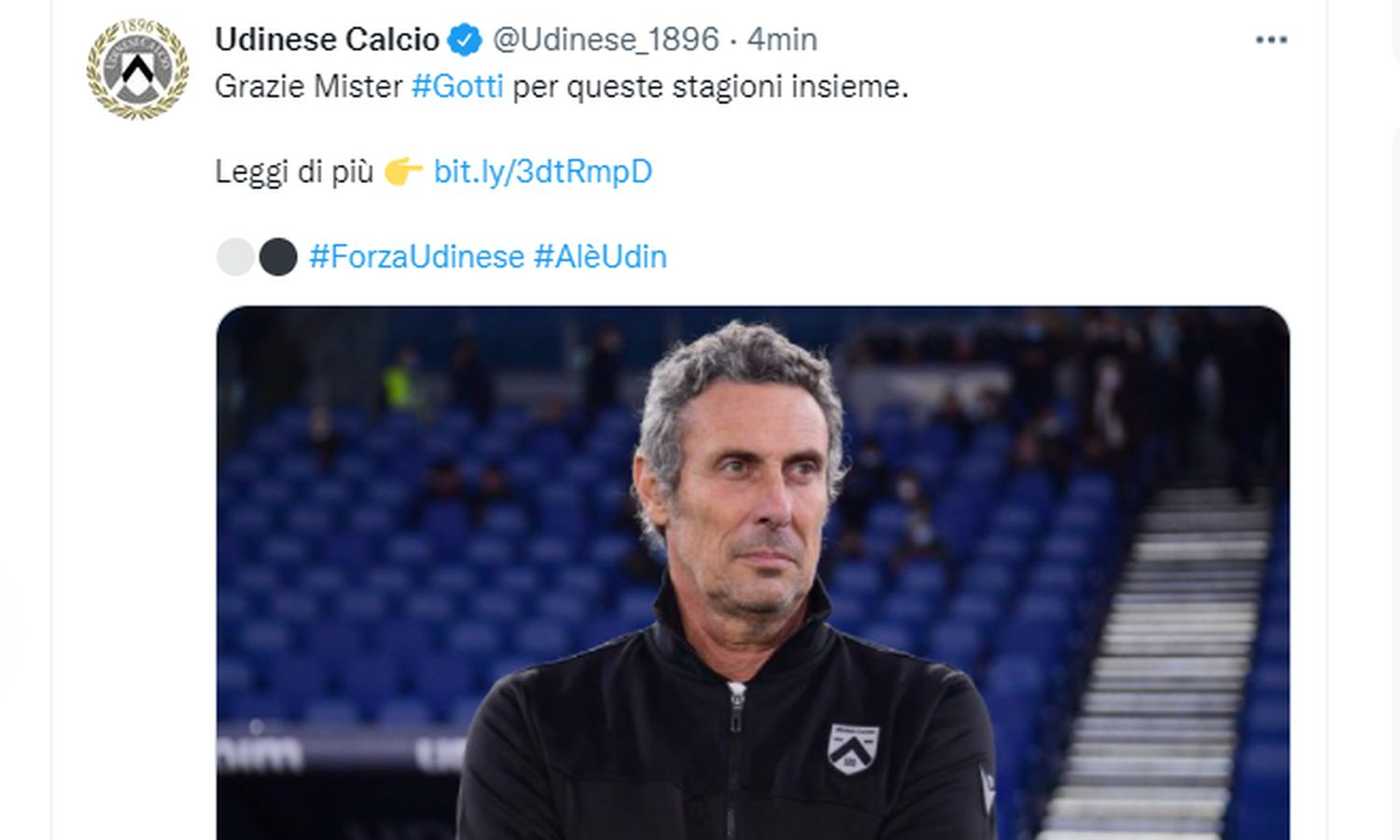Image resolution: width=1400 pixels, height=840 pixels.
Task: Click the white circle emoji
Action: pos(235,257)
